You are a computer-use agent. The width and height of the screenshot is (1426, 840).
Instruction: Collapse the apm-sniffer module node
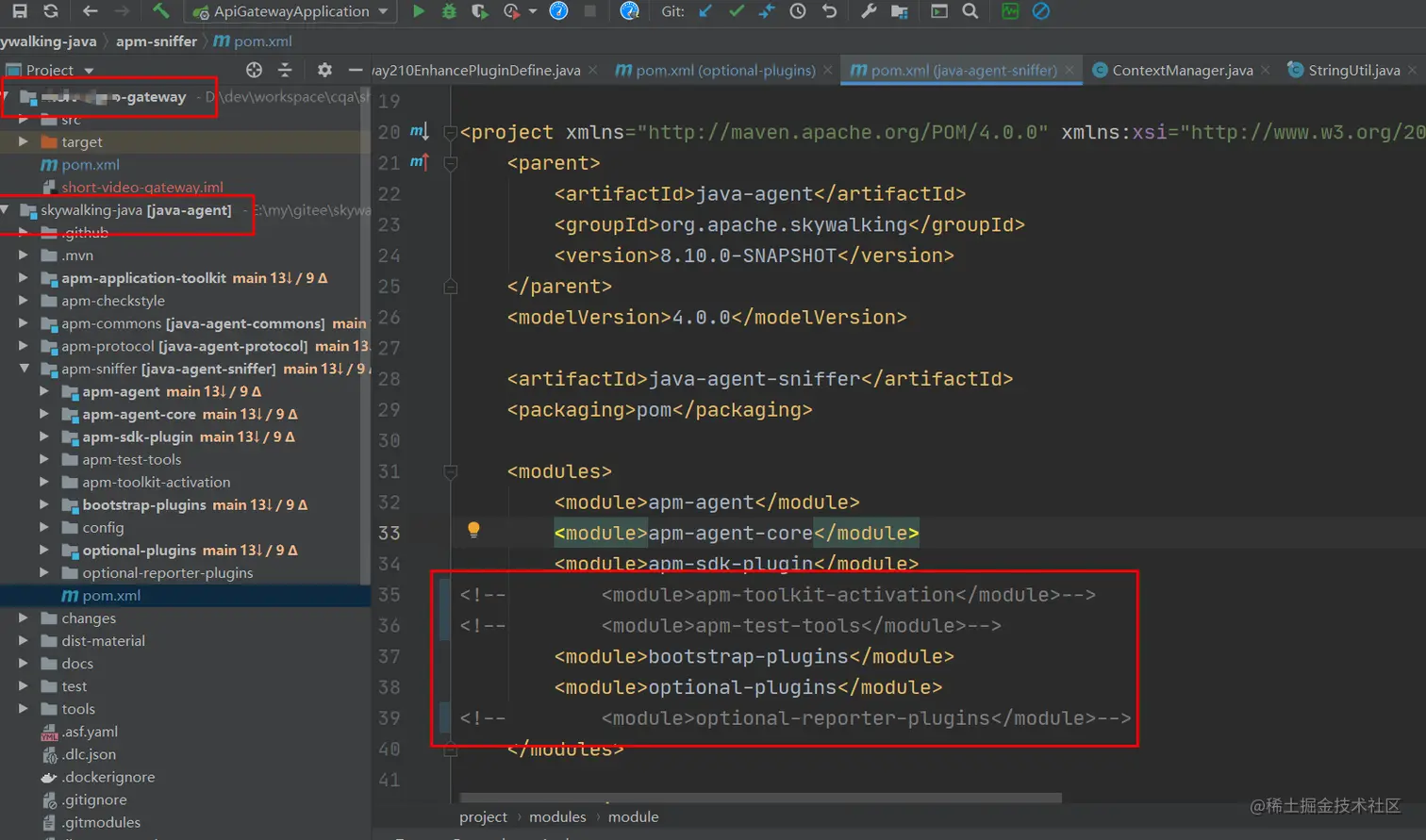tap(24, 369)
